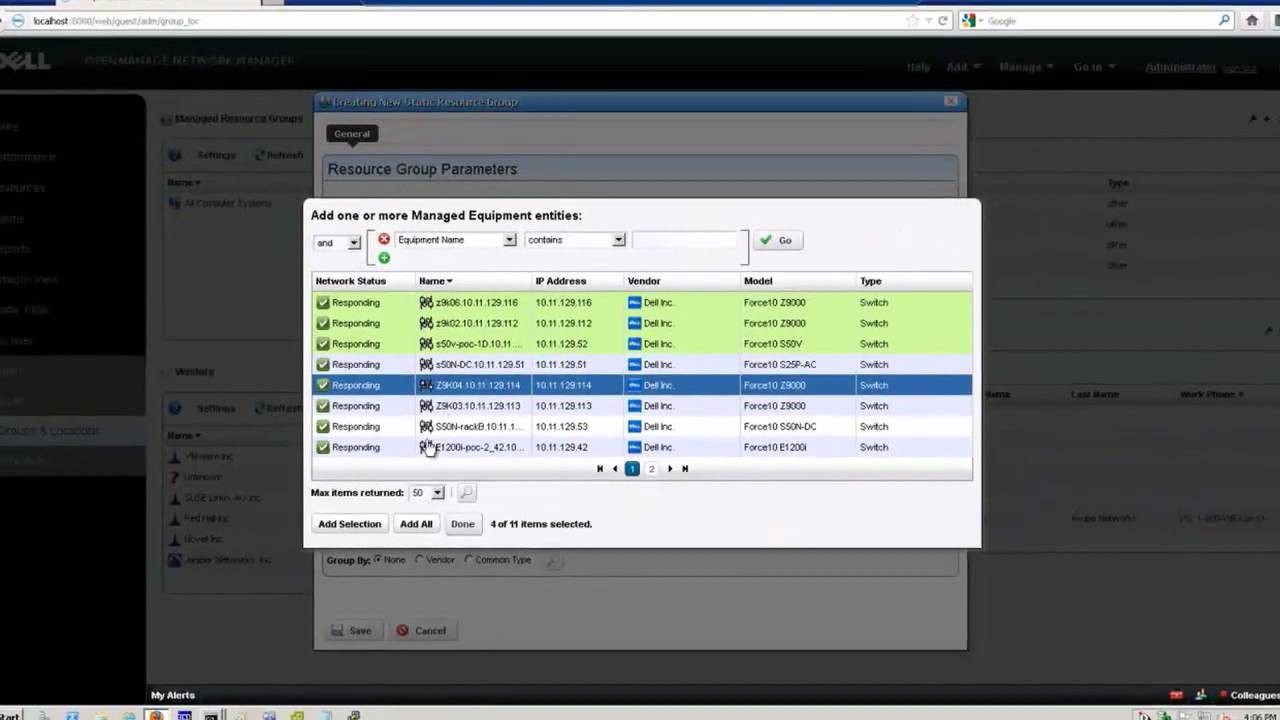
Task: Click the Responding status check for s50N-DC row
Action: (x=323, y=365)
